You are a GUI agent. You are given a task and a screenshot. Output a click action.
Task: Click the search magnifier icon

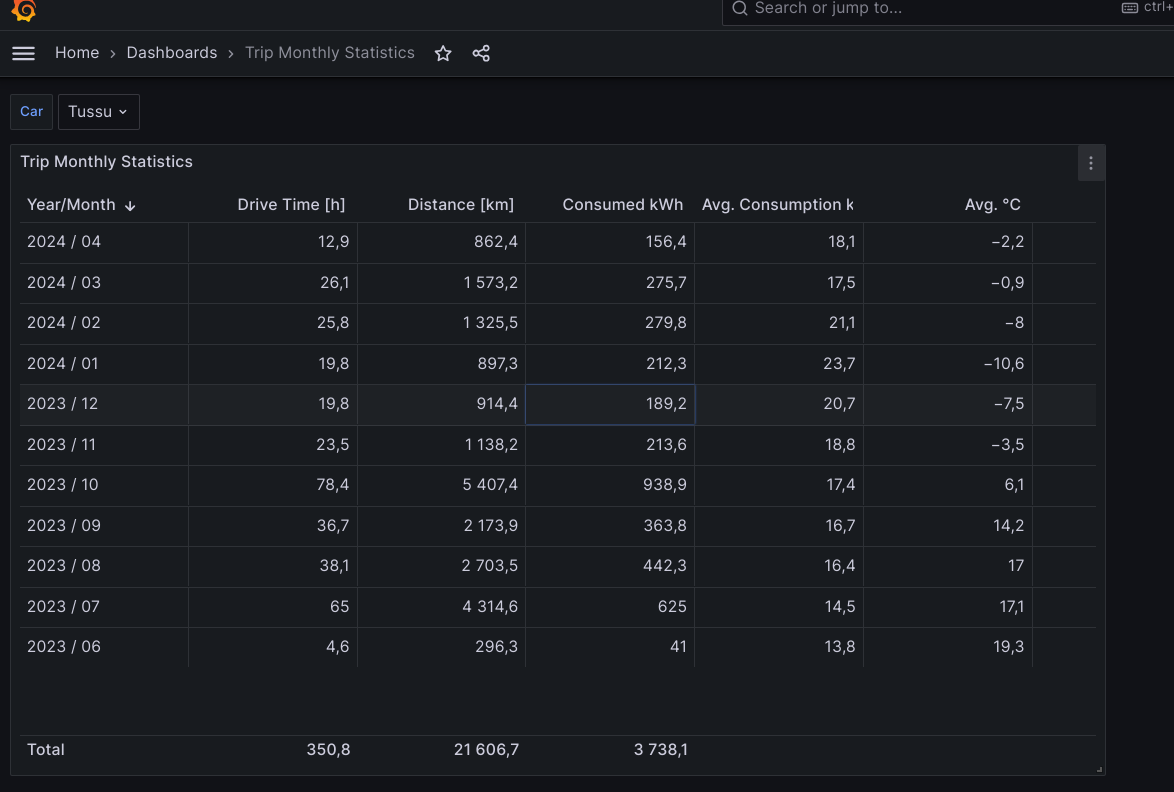[740, 9]
